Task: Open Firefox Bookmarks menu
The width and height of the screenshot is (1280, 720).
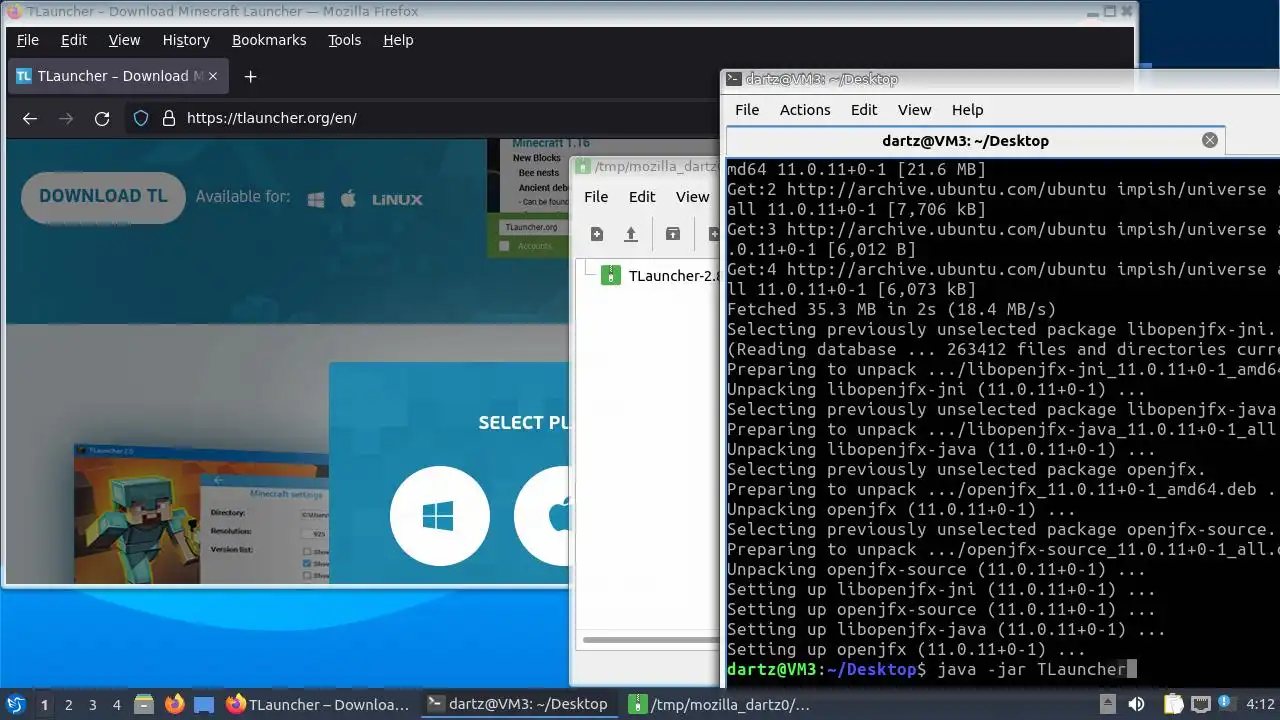Action: click(269, 40)
